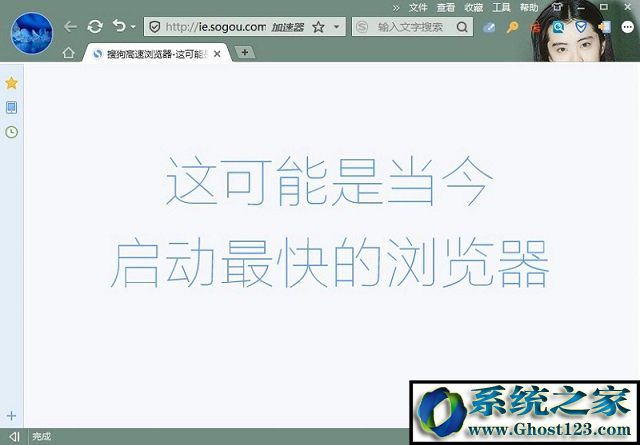This screenshot has height=445, width=640.
Task: Click the 完成 status text
Action: click(42, 437)
